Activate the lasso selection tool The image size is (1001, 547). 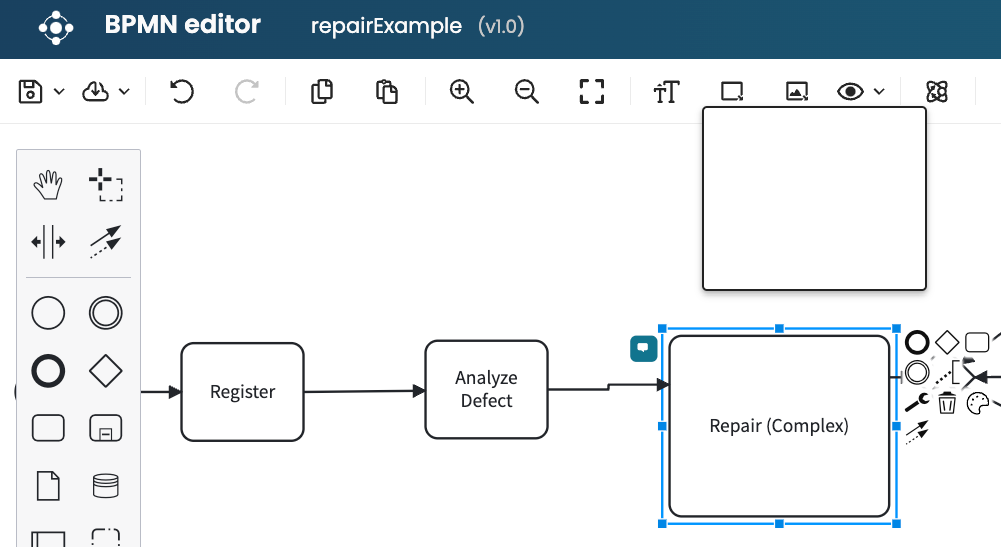(105, 186)
